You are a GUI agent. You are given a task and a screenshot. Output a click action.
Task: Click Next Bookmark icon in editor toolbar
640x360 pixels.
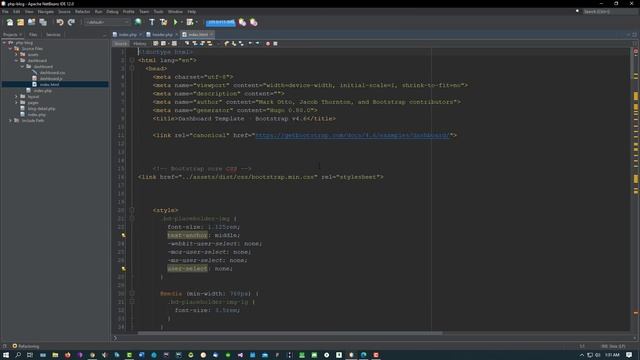(x=234, y=43)
